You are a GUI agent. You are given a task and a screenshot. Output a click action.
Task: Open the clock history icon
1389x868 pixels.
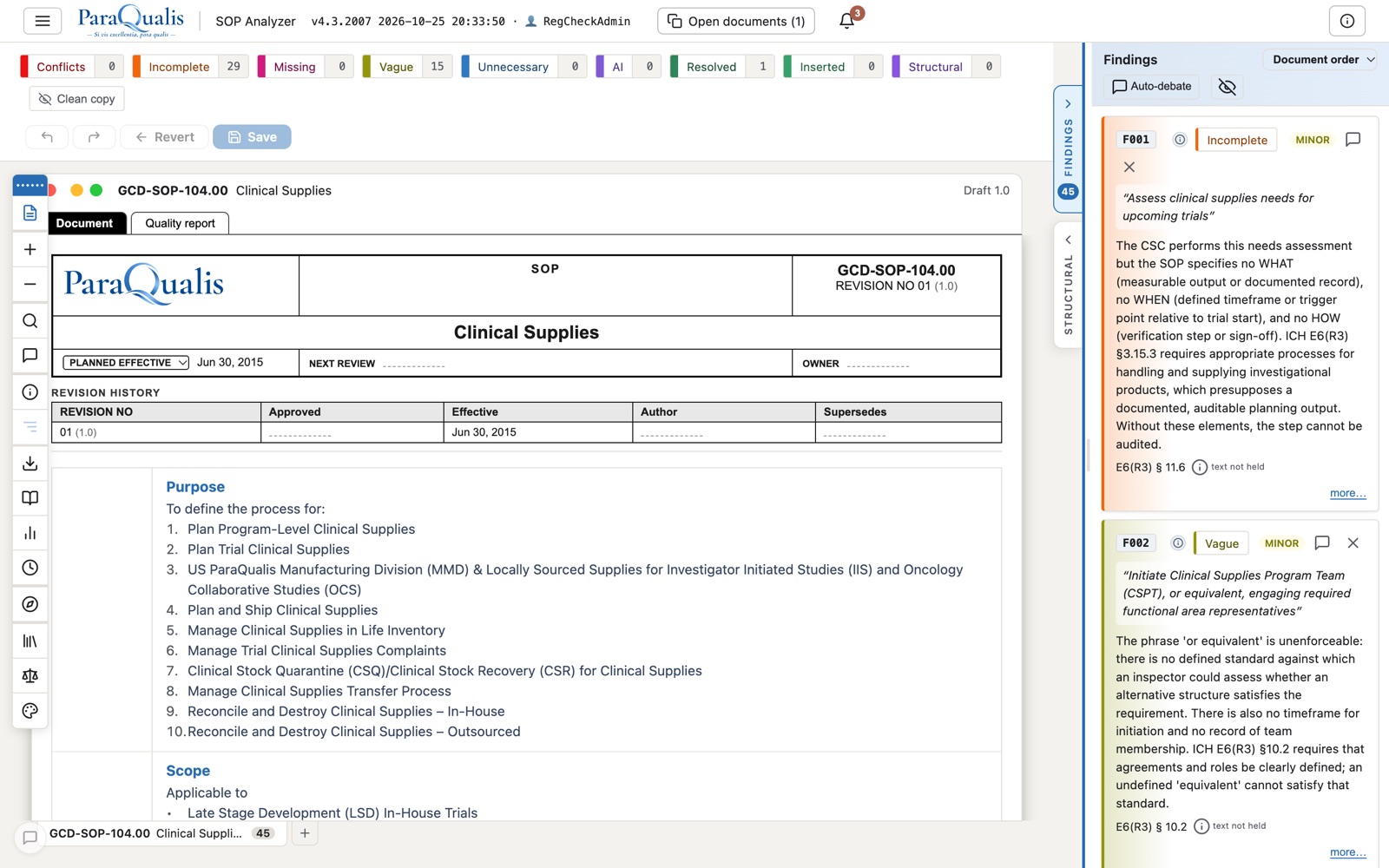30,568
